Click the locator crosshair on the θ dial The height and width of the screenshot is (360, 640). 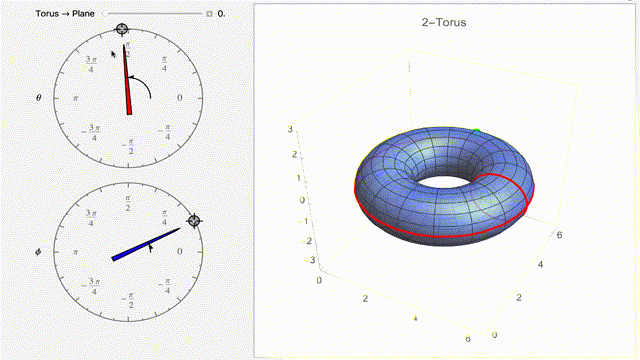pyautogui.click(x=122, y=29)
